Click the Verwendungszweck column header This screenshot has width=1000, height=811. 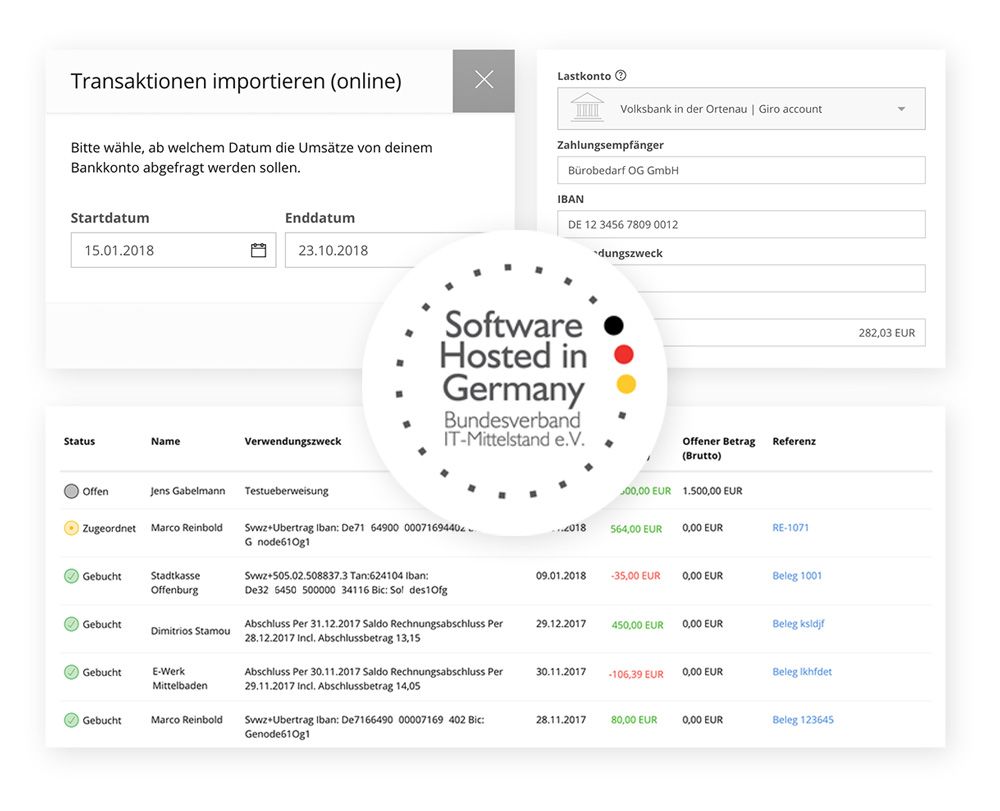[293, 441]
